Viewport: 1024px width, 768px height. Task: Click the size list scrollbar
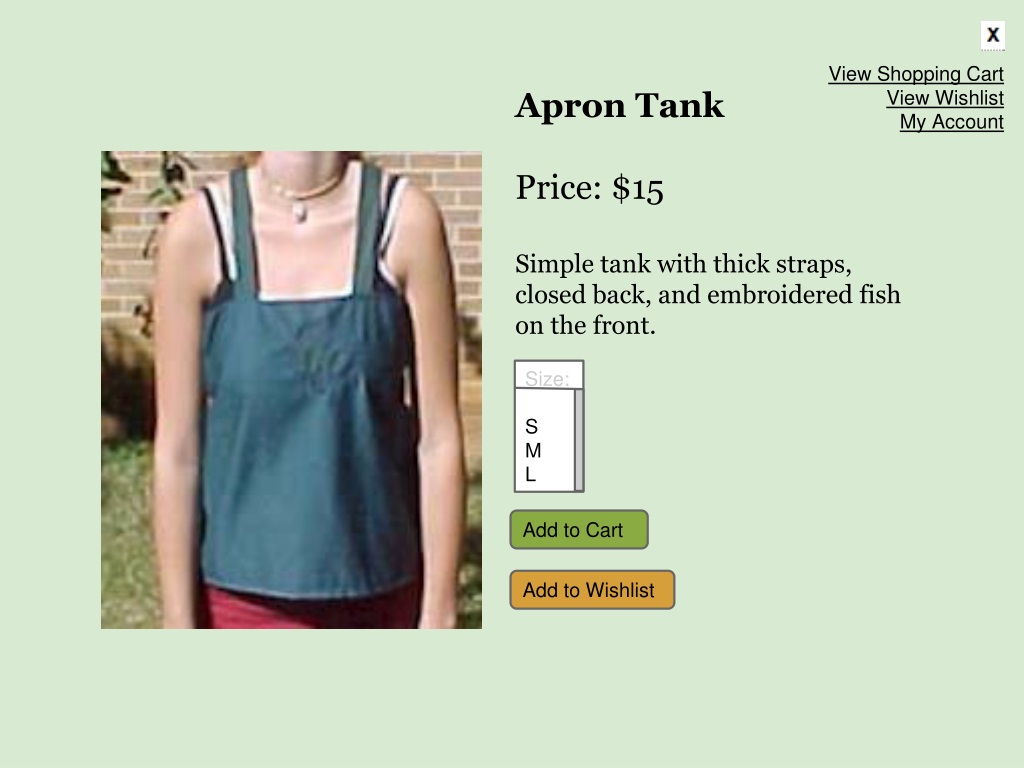579,441
